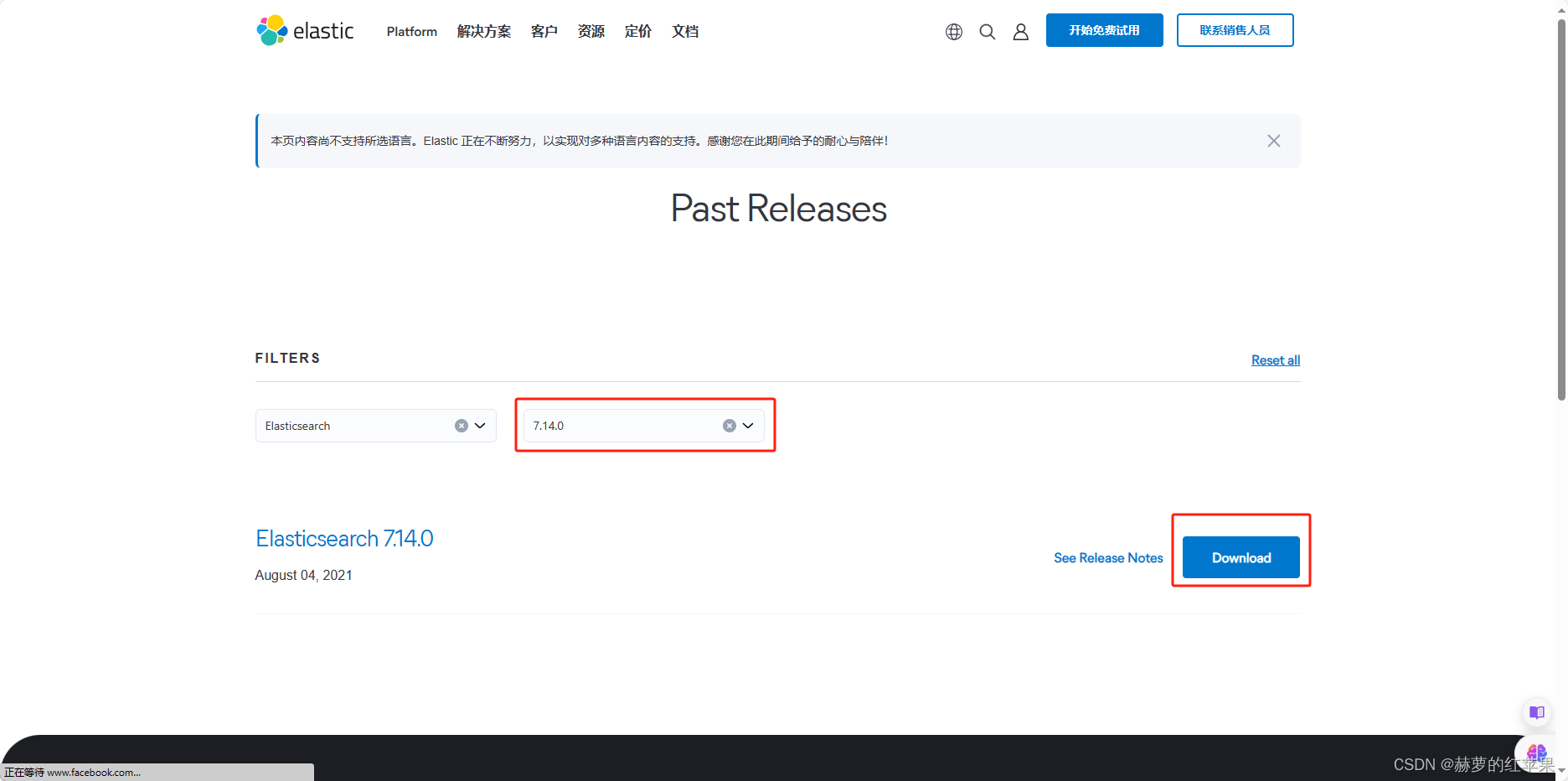Viewport: 1568px width, 781px height.
Task: Click the 开始免费试用 button
Action: click(x=1105, y=30)
